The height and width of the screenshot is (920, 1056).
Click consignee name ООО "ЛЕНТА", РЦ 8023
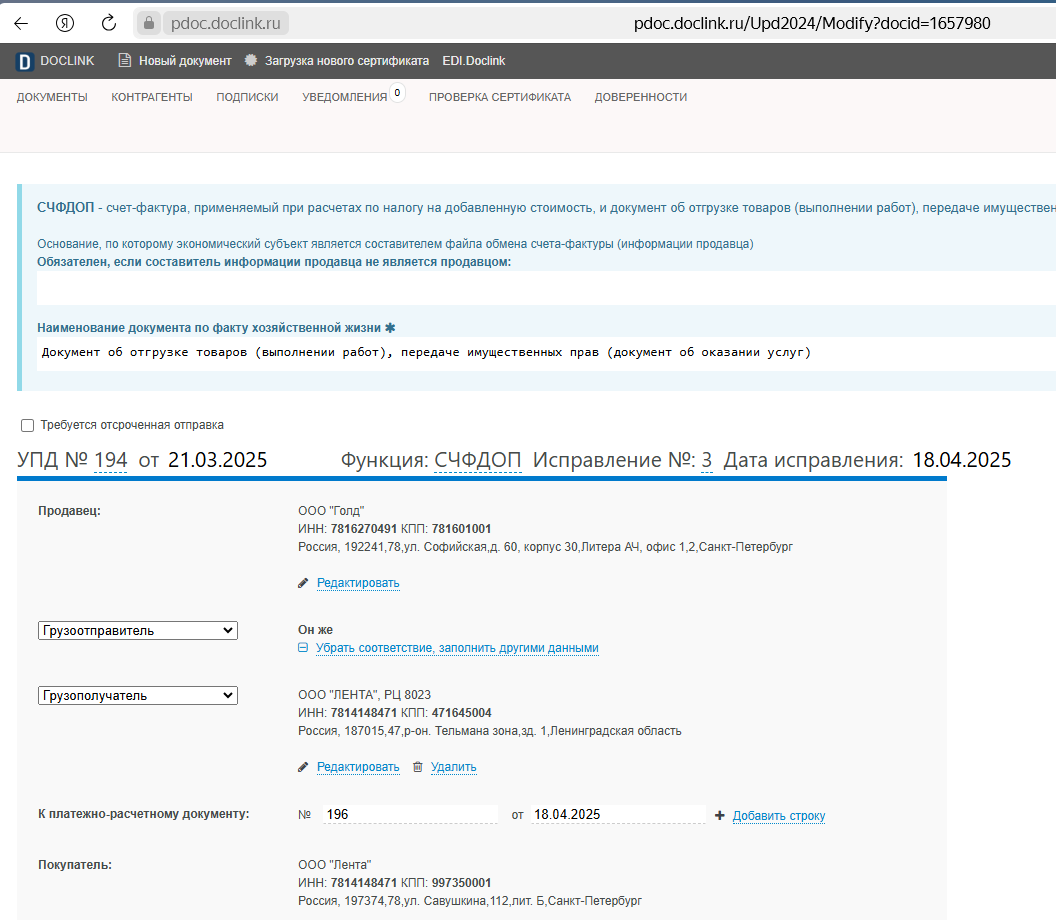[x=364, y=695]
